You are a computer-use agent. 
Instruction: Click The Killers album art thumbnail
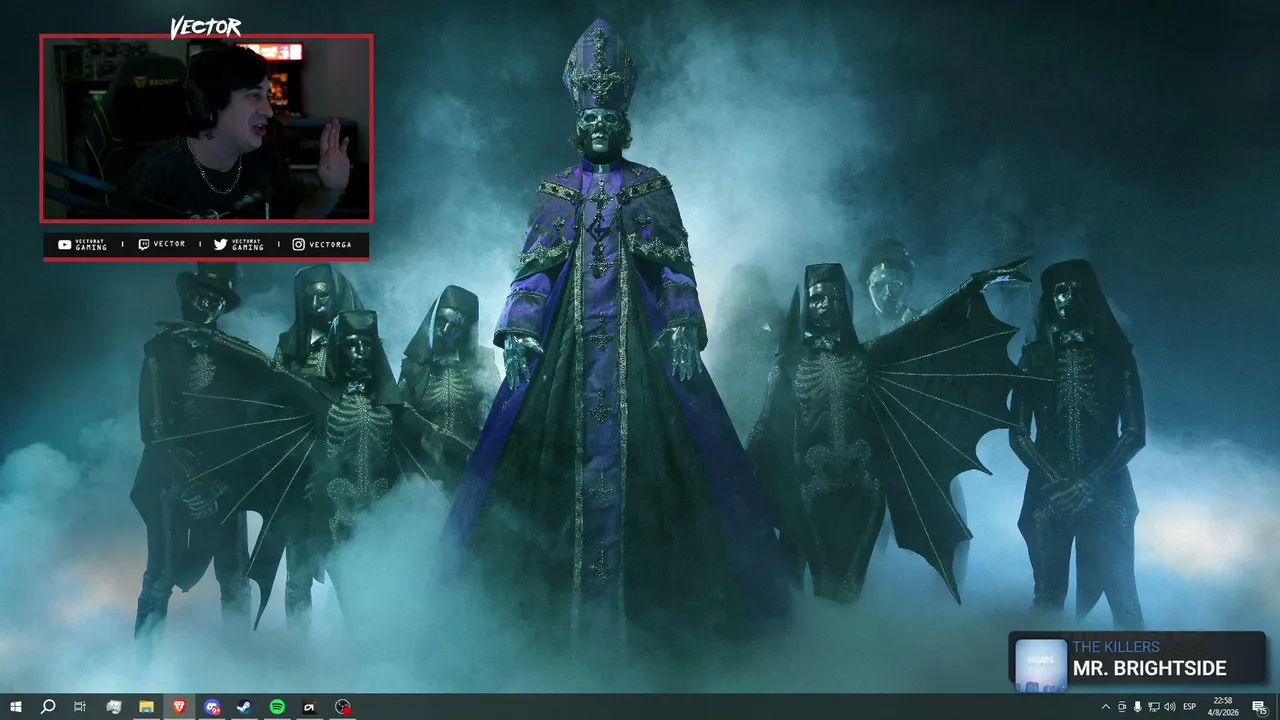click(1041, 664)
